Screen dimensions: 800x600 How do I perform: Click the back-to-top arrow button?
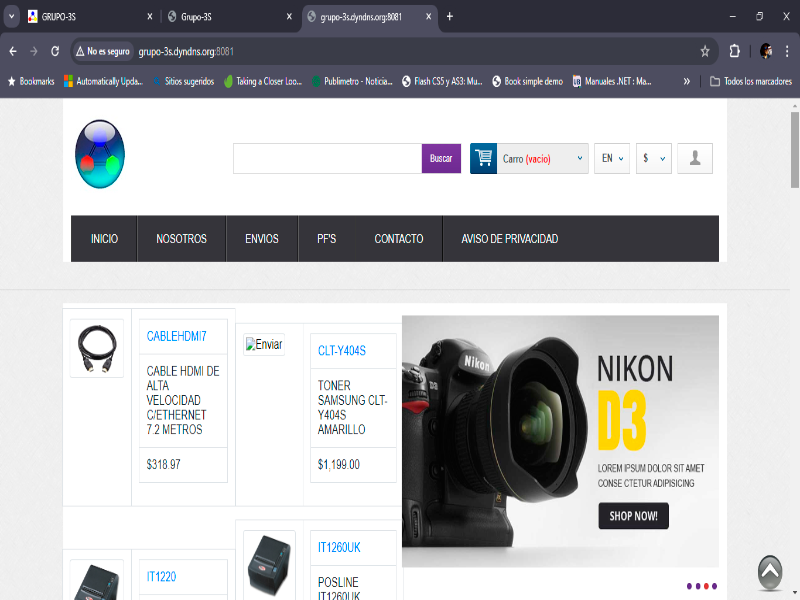click(x=770, y=573)
